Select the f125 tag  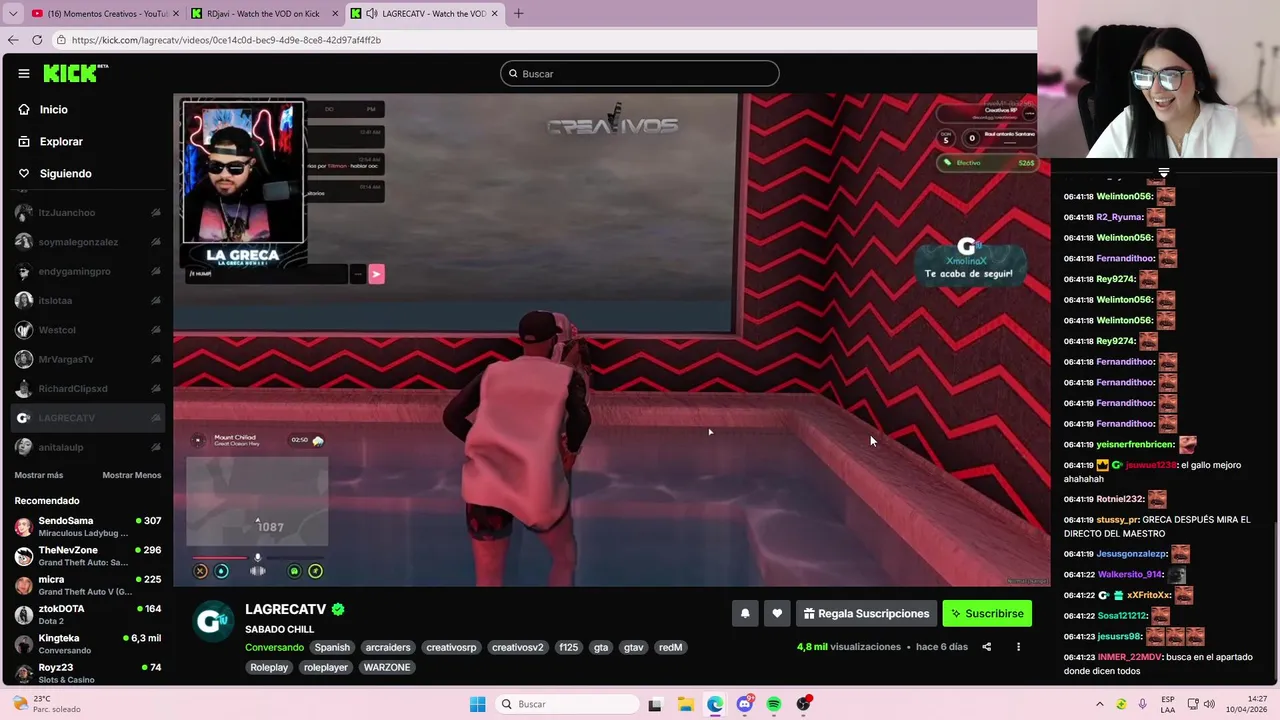tap(569, 647)
